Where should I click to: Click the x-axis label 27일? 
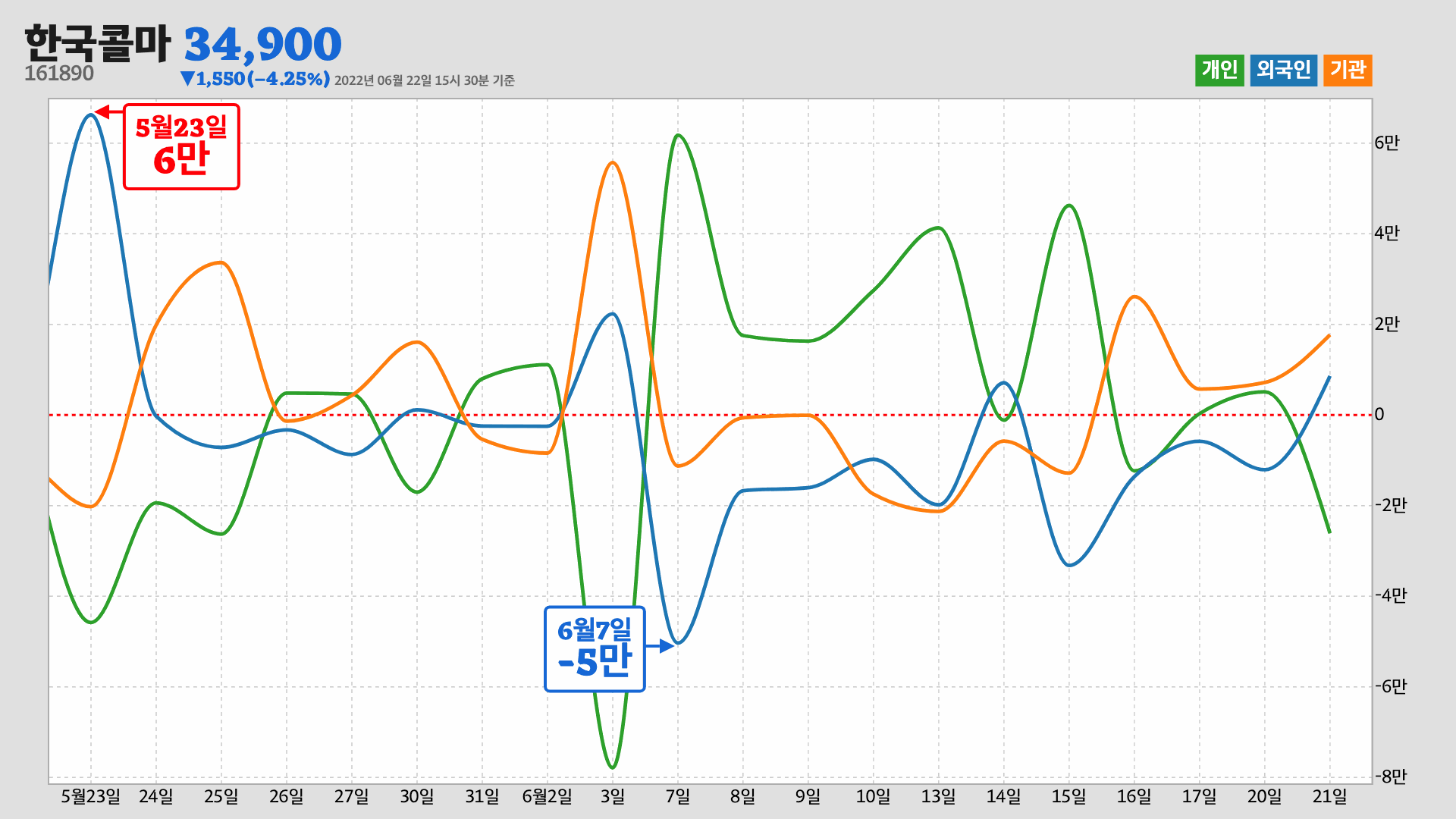(352, 796)
